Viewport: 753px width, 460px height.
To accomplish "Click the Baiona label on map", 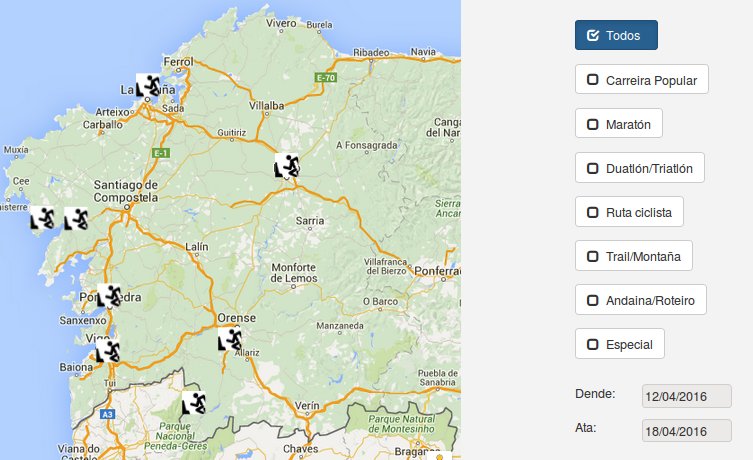I will pos(76,367).
